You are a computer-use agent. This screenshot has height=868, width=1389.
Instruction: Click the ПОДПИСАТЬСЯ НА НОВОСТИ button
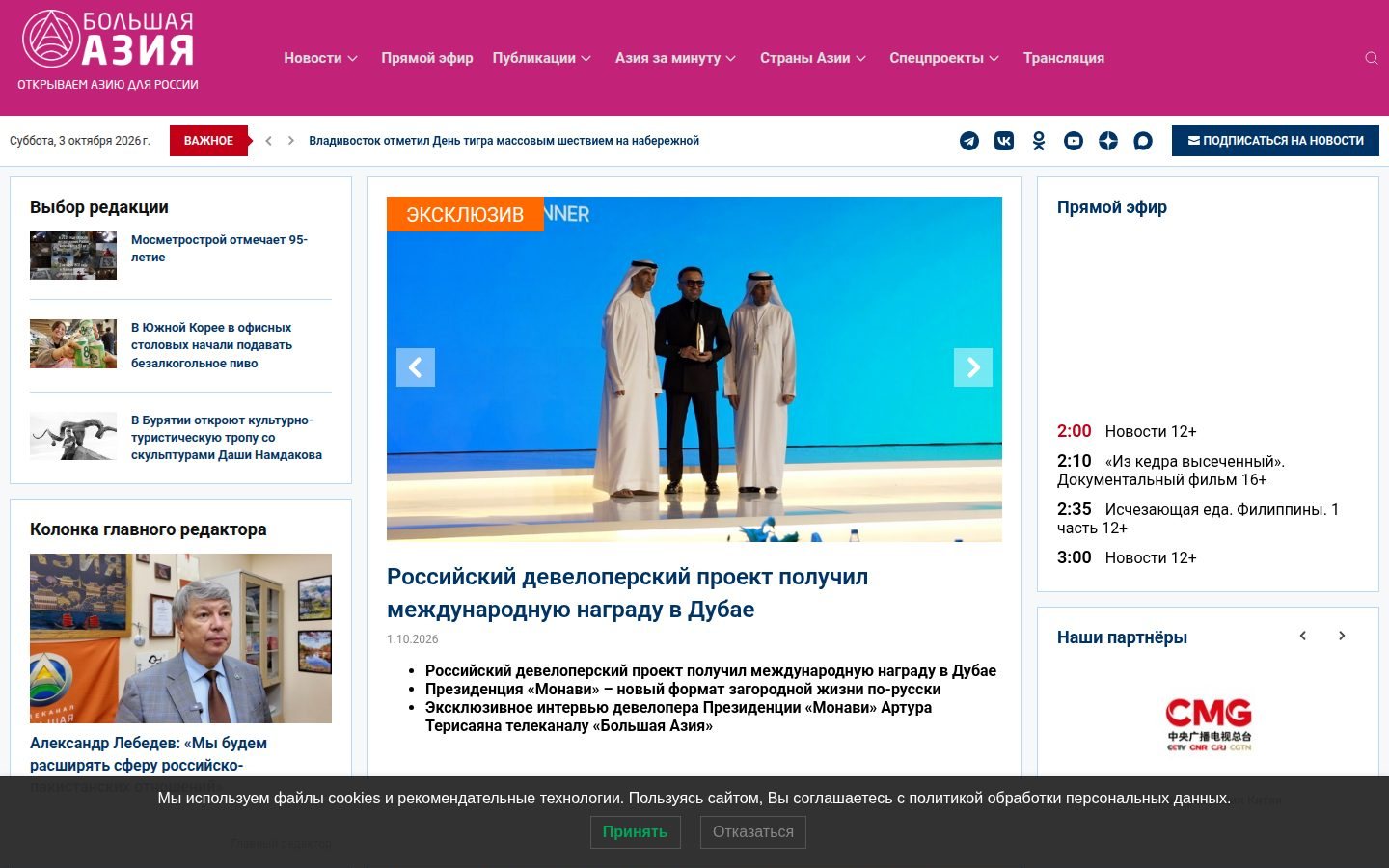point(1275,141)
